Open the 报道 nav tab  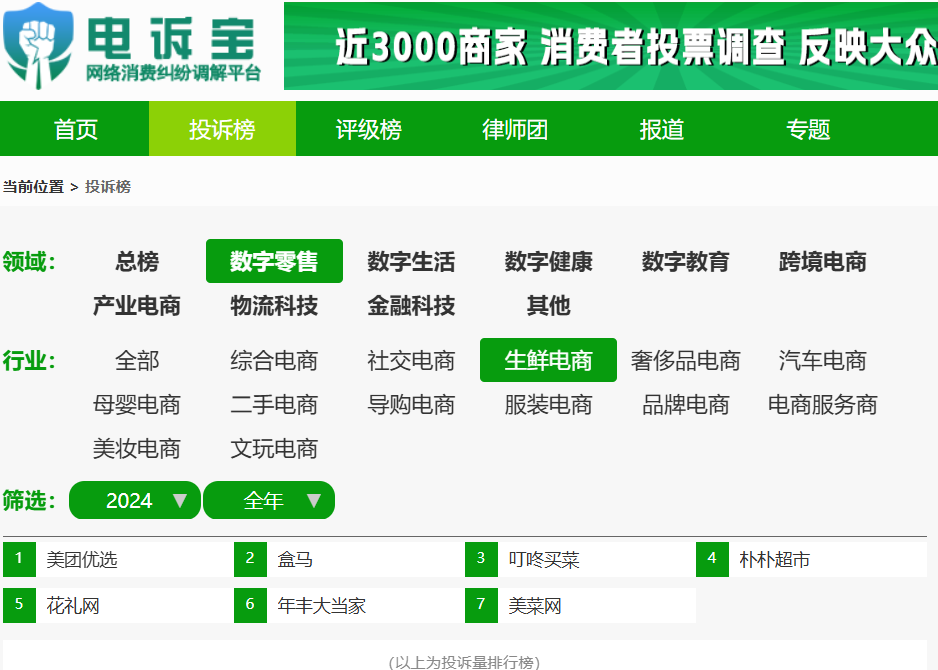point(662,129)
